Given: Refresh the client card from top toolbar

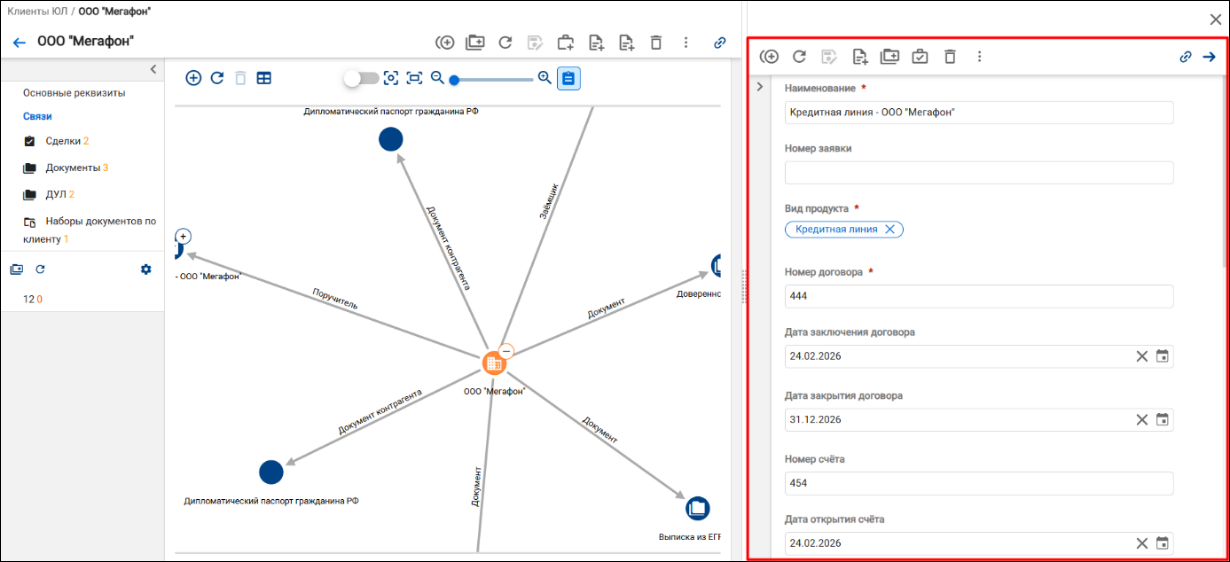Looking at the screenshot, I should pyautogui.click(x=506, y=42).
